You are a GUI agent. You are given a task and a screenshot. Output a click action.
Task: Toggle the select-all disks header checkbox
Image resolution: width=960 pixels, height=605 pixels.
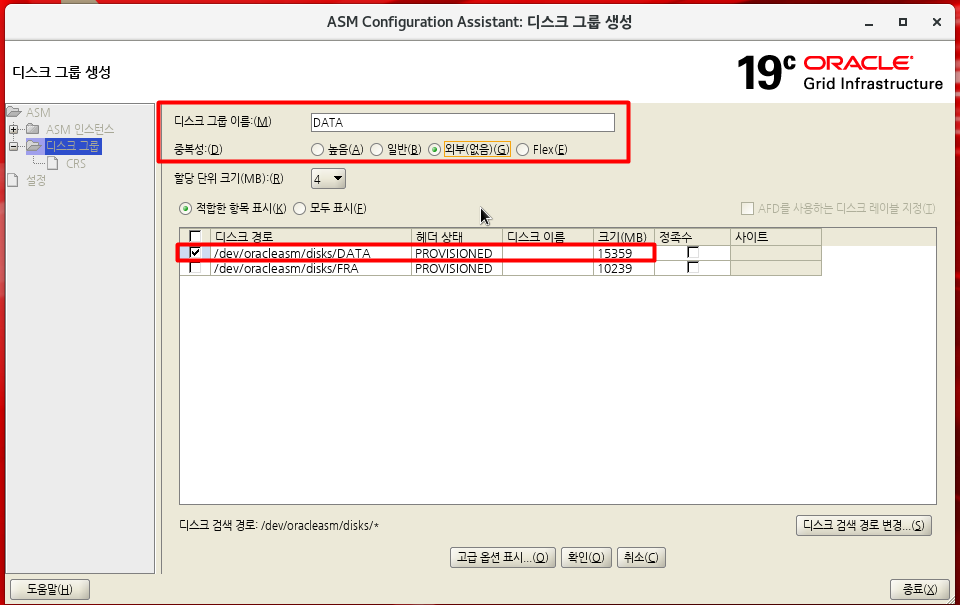click(195, 236)
